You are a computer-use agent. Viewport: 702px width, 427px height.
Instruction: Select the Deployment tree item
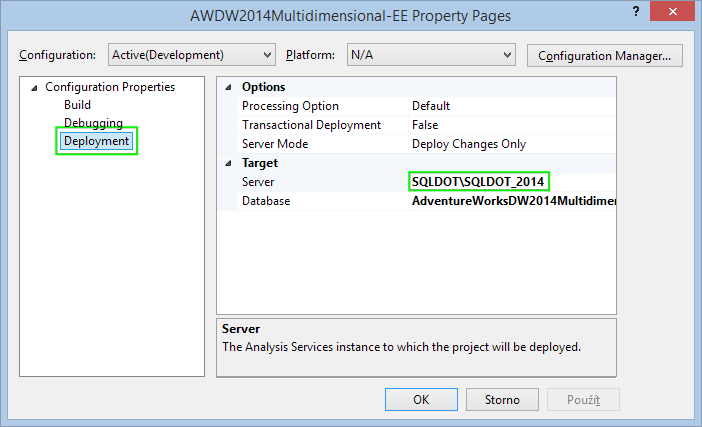[96, 141]
